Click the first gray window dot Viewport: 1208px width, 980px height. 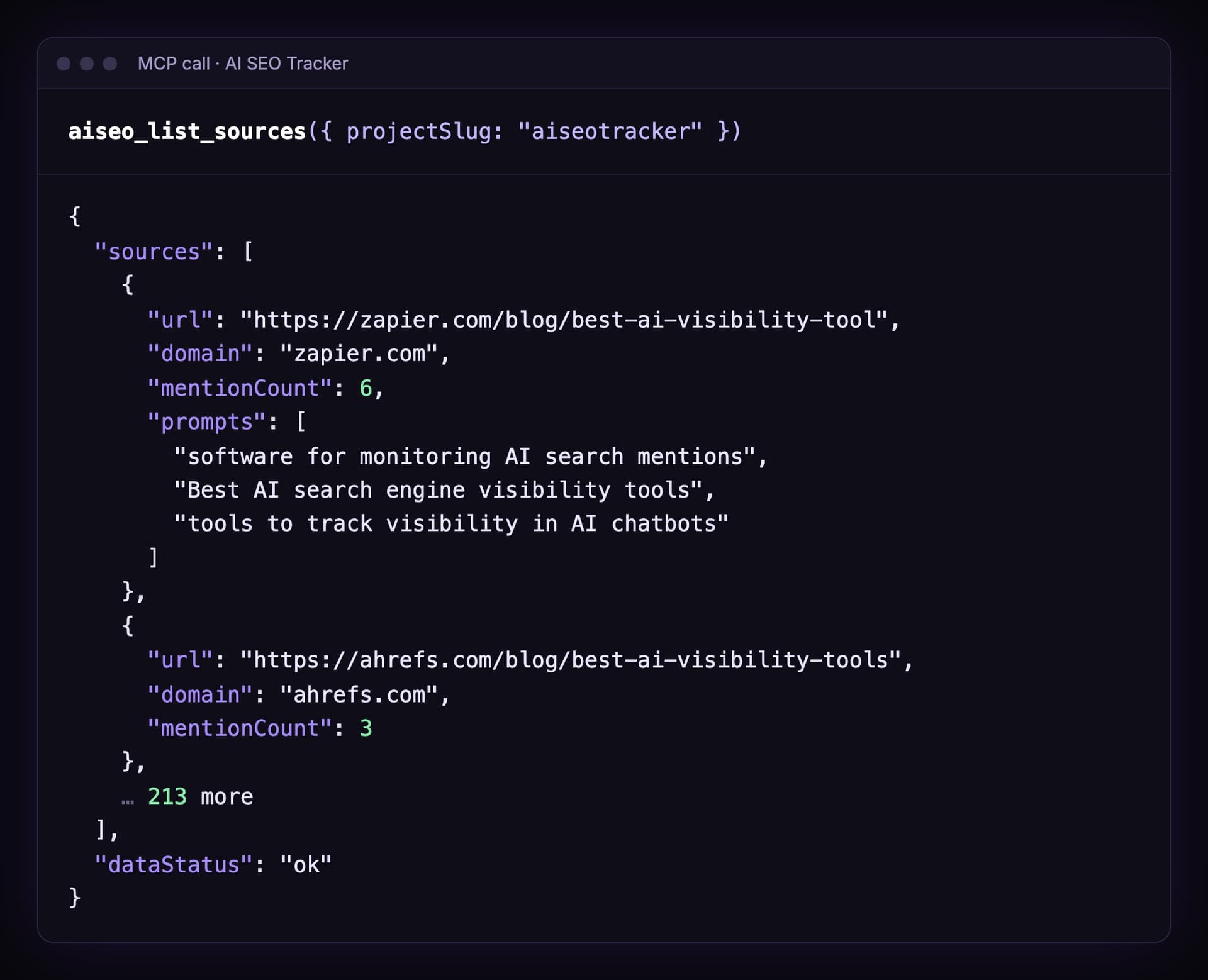[x=64, y=64]
